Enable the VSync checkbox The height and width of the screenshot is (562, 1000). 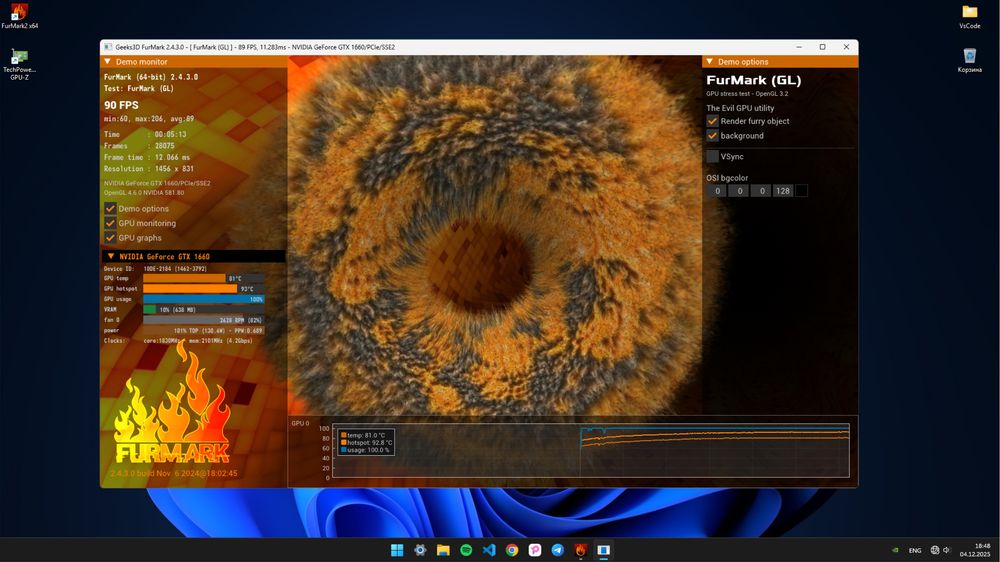click(x=713, y=156)
